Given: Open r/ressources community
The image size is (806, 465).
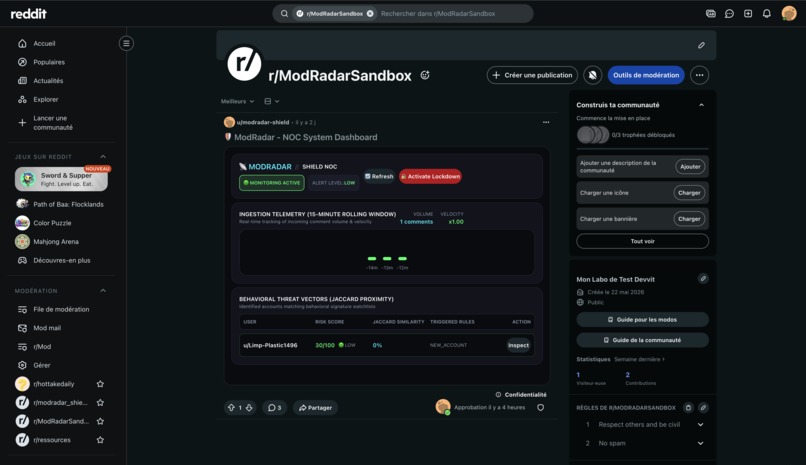Looking at the screenshot, I should pos(52,440).
